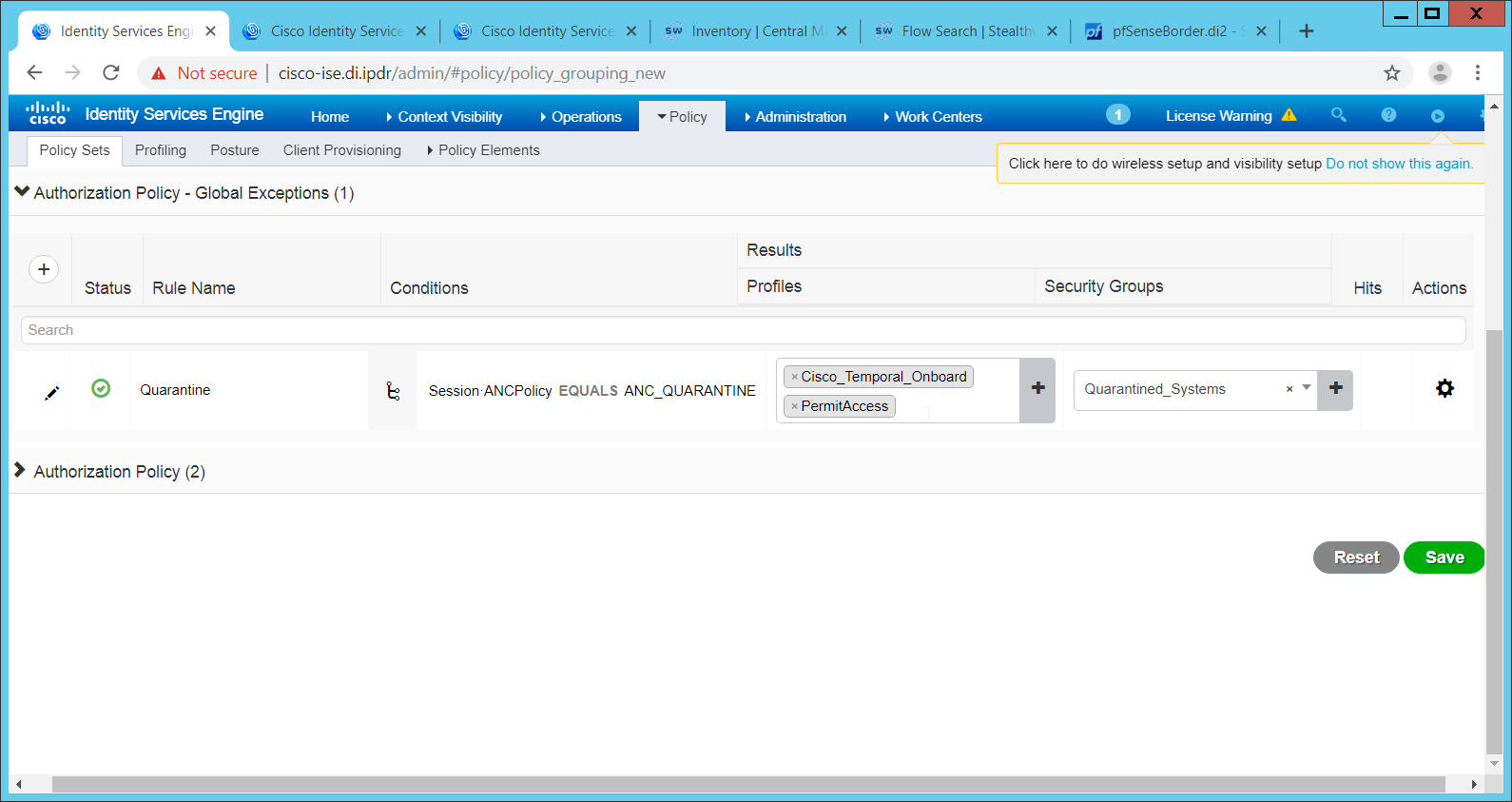Open the help question mark icon
The image size is (1512, 802).
[1388, 115]
